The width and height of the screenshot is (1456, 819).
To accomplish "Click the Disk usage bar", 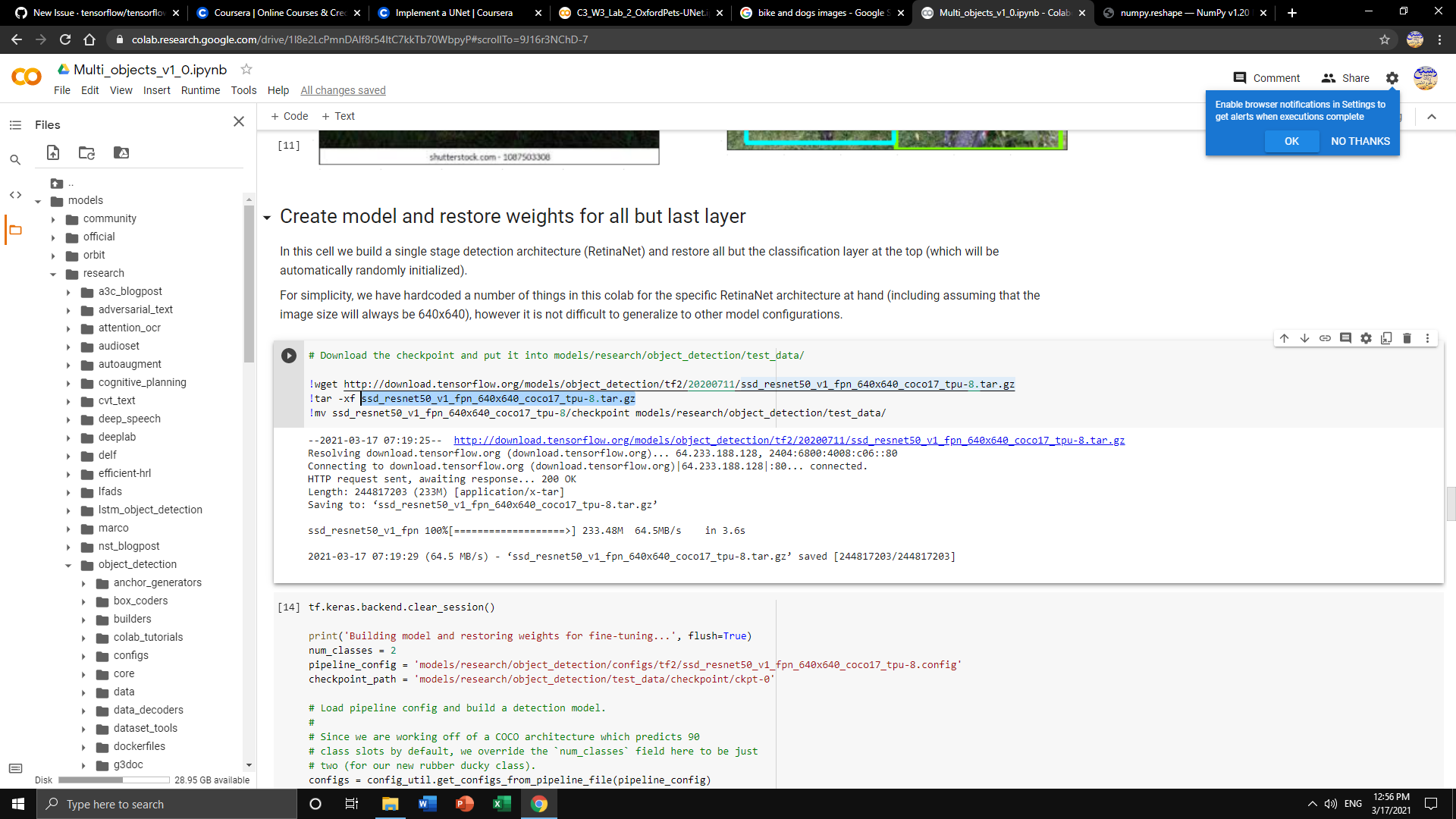I will click(114, 780).
